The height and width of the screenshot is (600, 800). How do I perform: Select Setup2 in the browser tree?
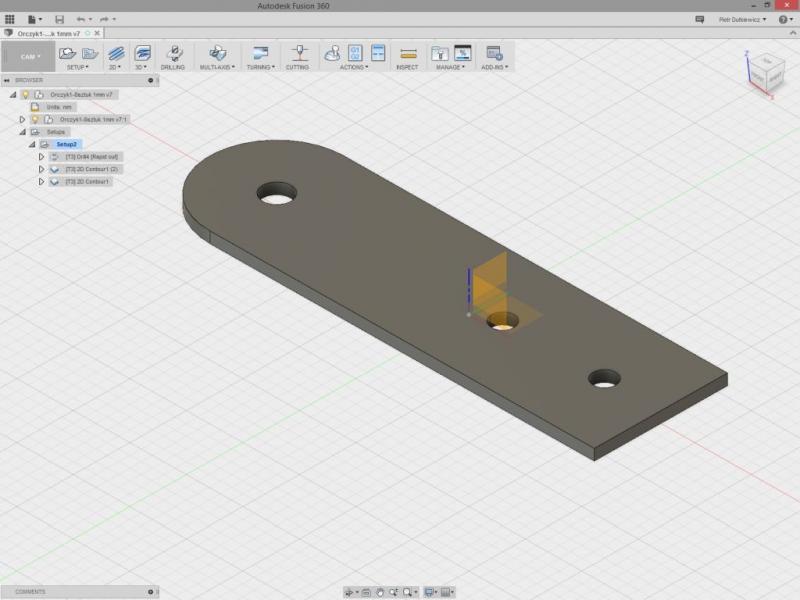[x=66, y=144]
